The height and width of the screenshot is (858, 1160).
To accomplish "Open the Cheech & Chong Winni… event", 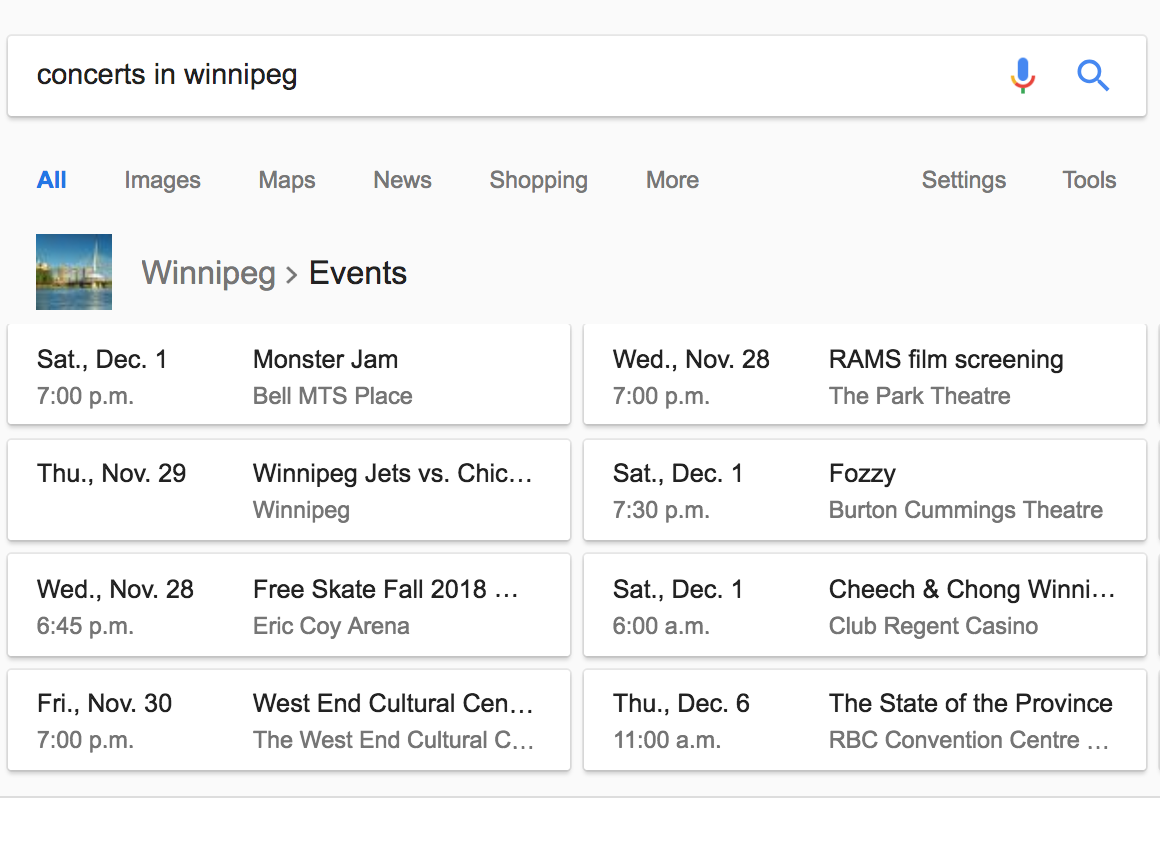I will click(x=865, y=605).
